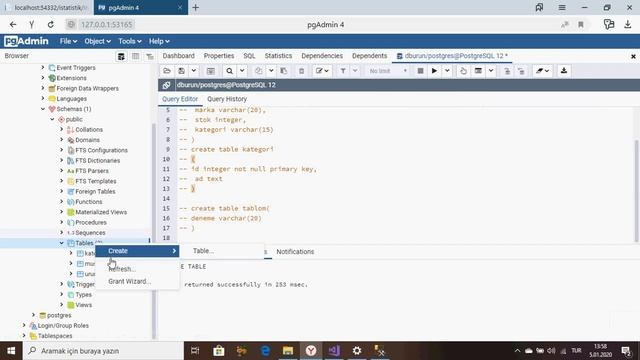Open a new browser tab with plus button
The width and height of the screenshot is (640, 360).
[196, 7]
